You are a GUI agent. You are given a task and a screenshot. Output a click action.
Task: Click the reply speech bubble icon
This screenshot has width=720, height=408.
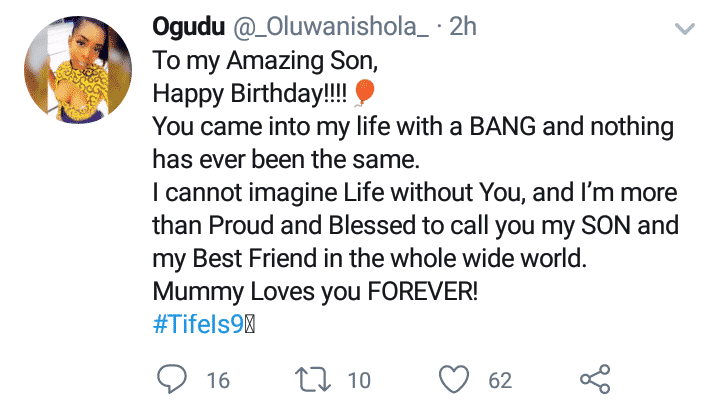pyautogui.click(x=173, y=380)
